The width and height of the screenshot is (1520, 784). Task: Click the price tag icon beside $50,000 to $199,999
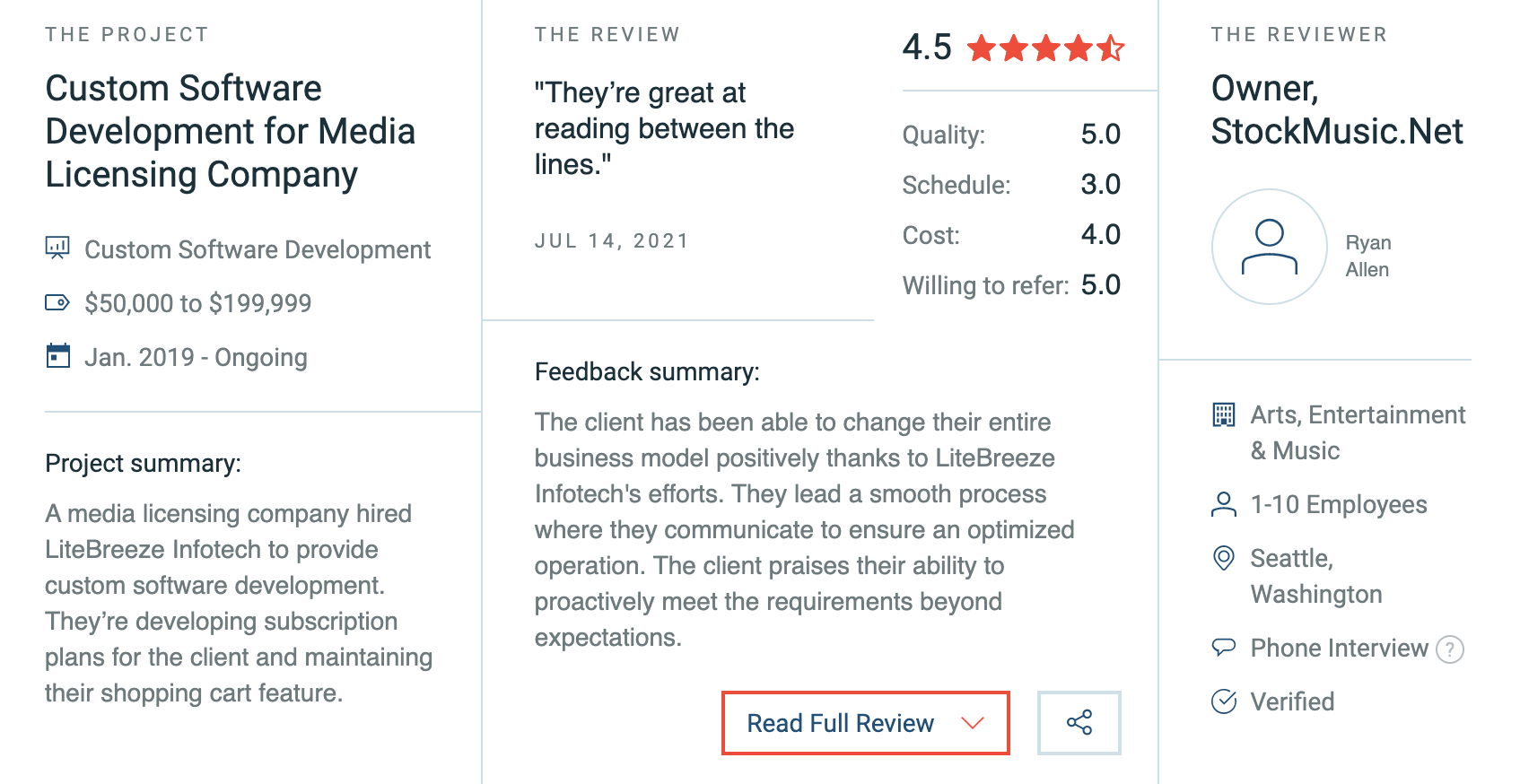coord(57,302)
